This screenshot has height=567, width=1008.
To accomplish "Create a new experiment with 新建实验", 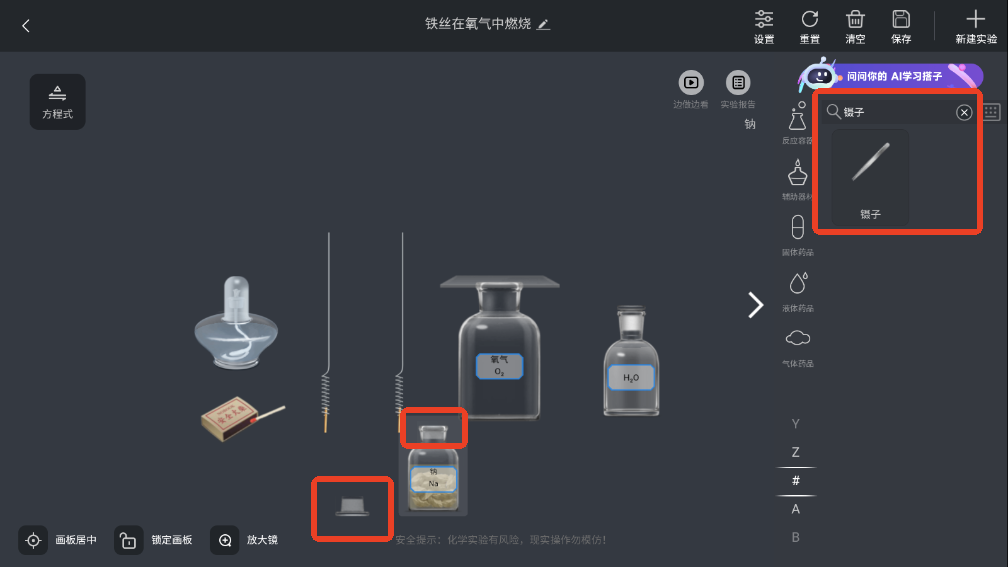I will tap(975, 26).
